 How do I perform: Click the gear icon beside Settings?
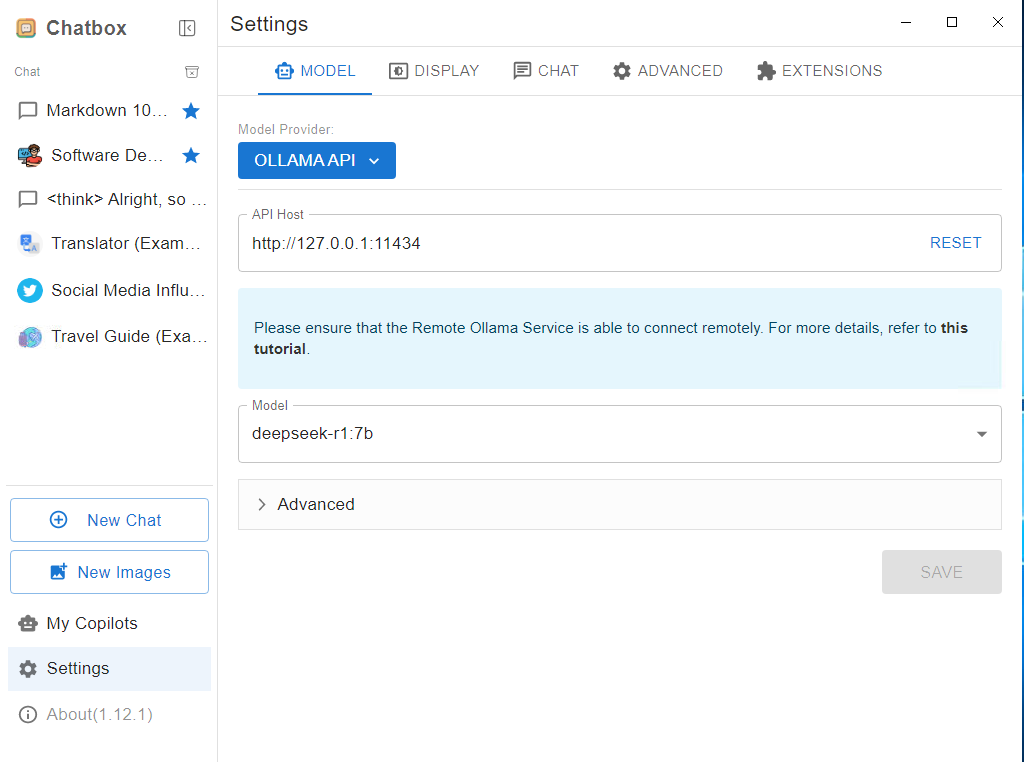coord(28,669)
